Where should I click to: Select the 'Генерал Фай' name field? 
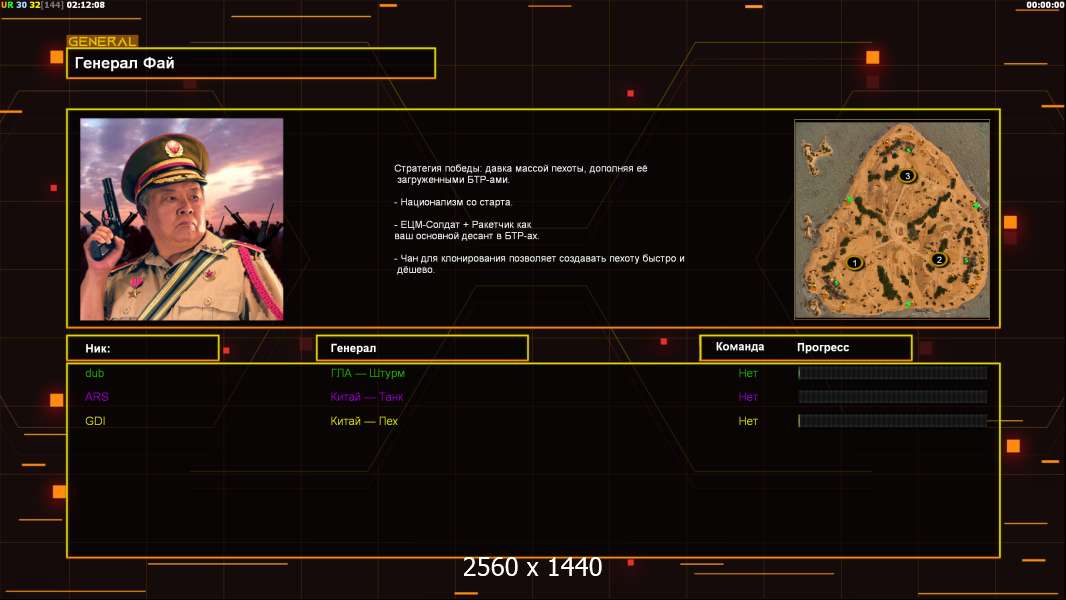click(251, 63)
